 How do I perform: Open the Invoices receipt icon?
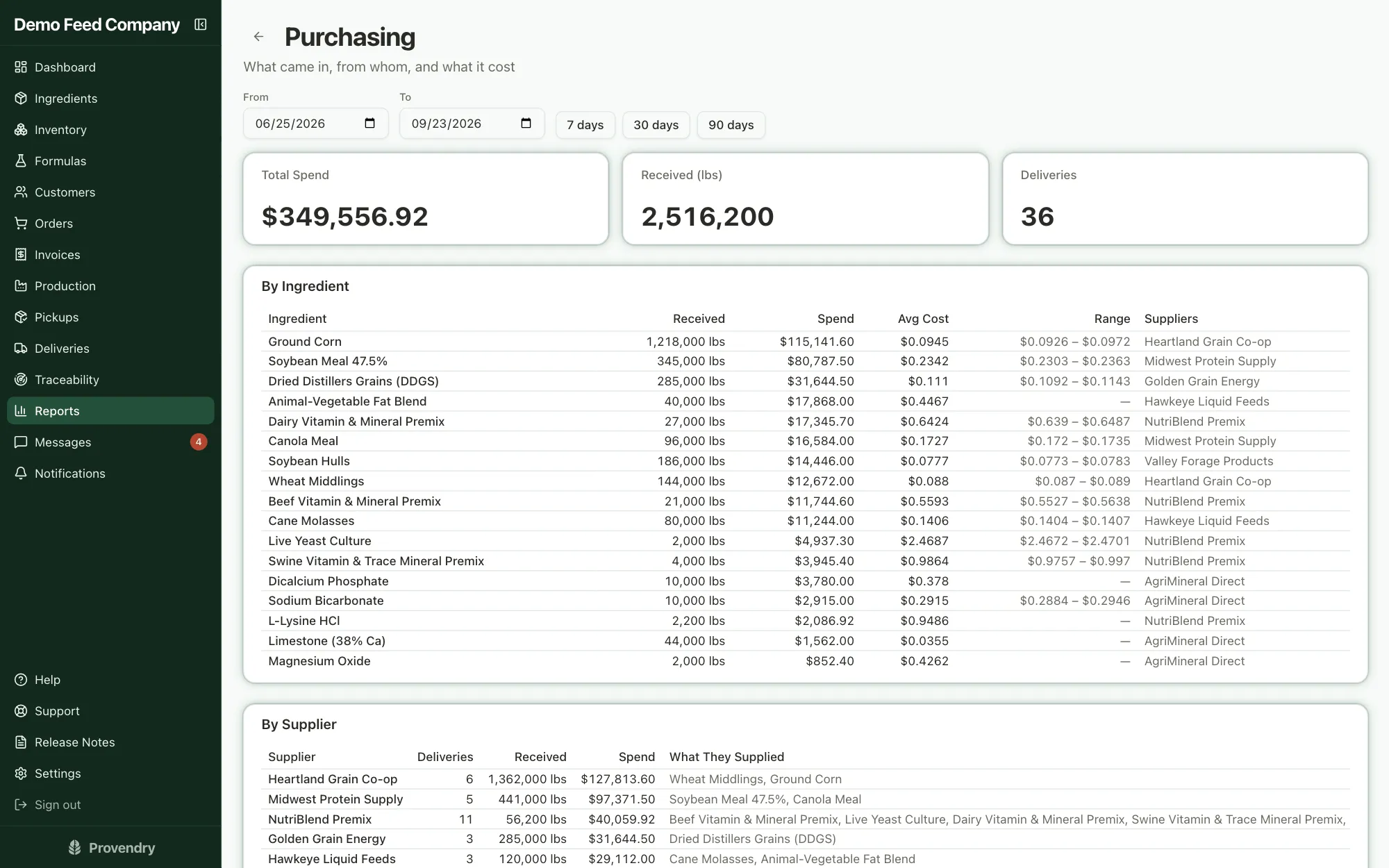(21, 254)
